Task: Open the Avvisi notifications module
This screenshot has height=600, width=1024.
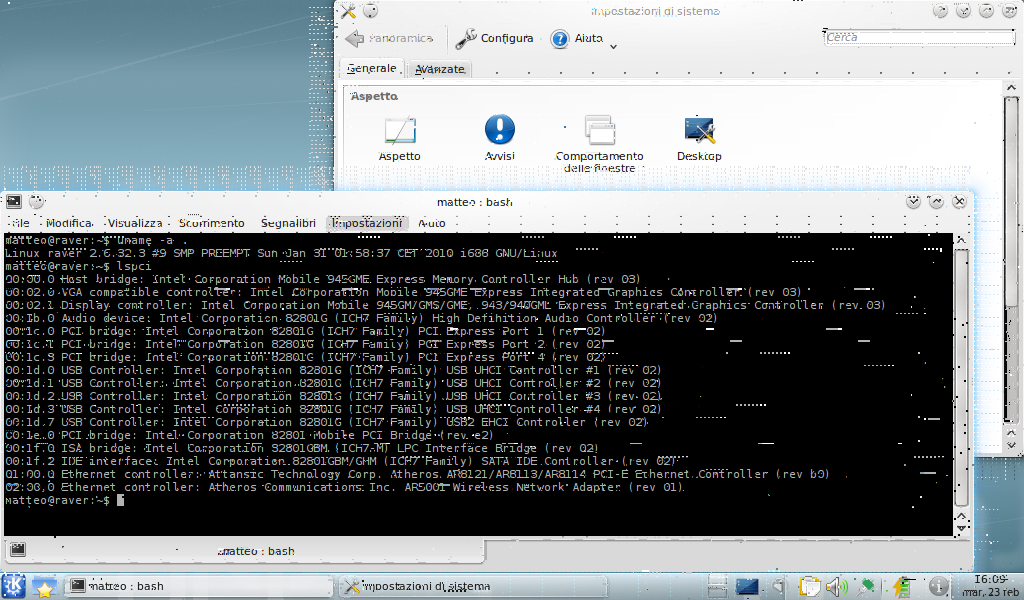Action: pyautogui.click(x=499, y=137)
